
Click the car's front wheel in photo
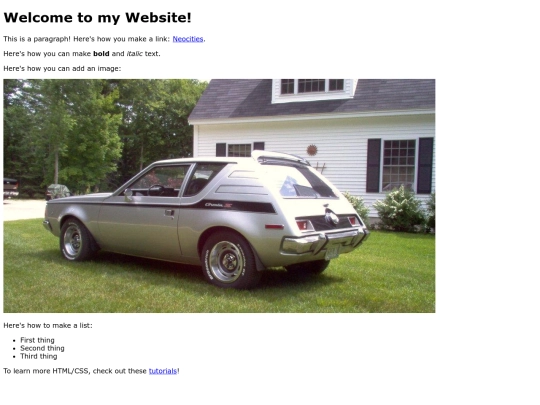[x=74, y=240]
